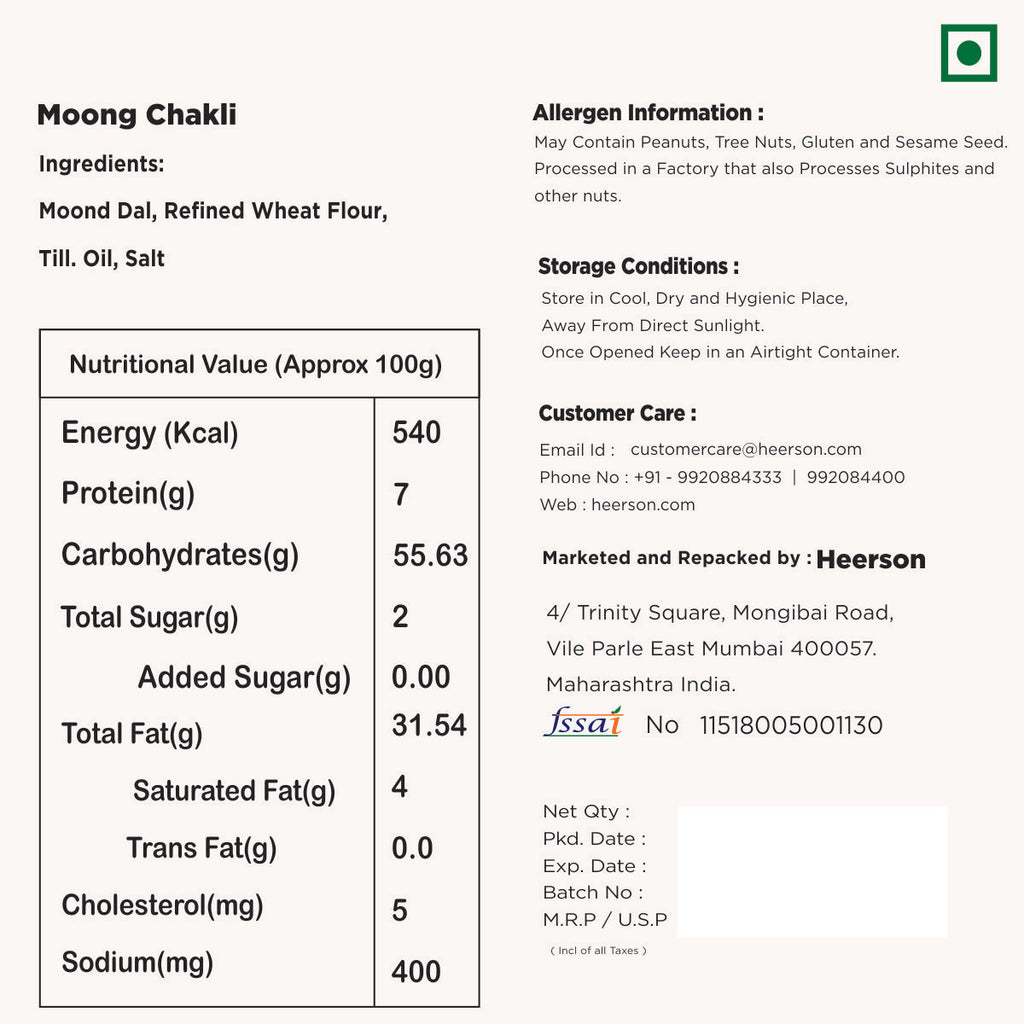Screen dimensions: 1024x1024
Task: Click the fssai logo
Action: click(583, 722)
